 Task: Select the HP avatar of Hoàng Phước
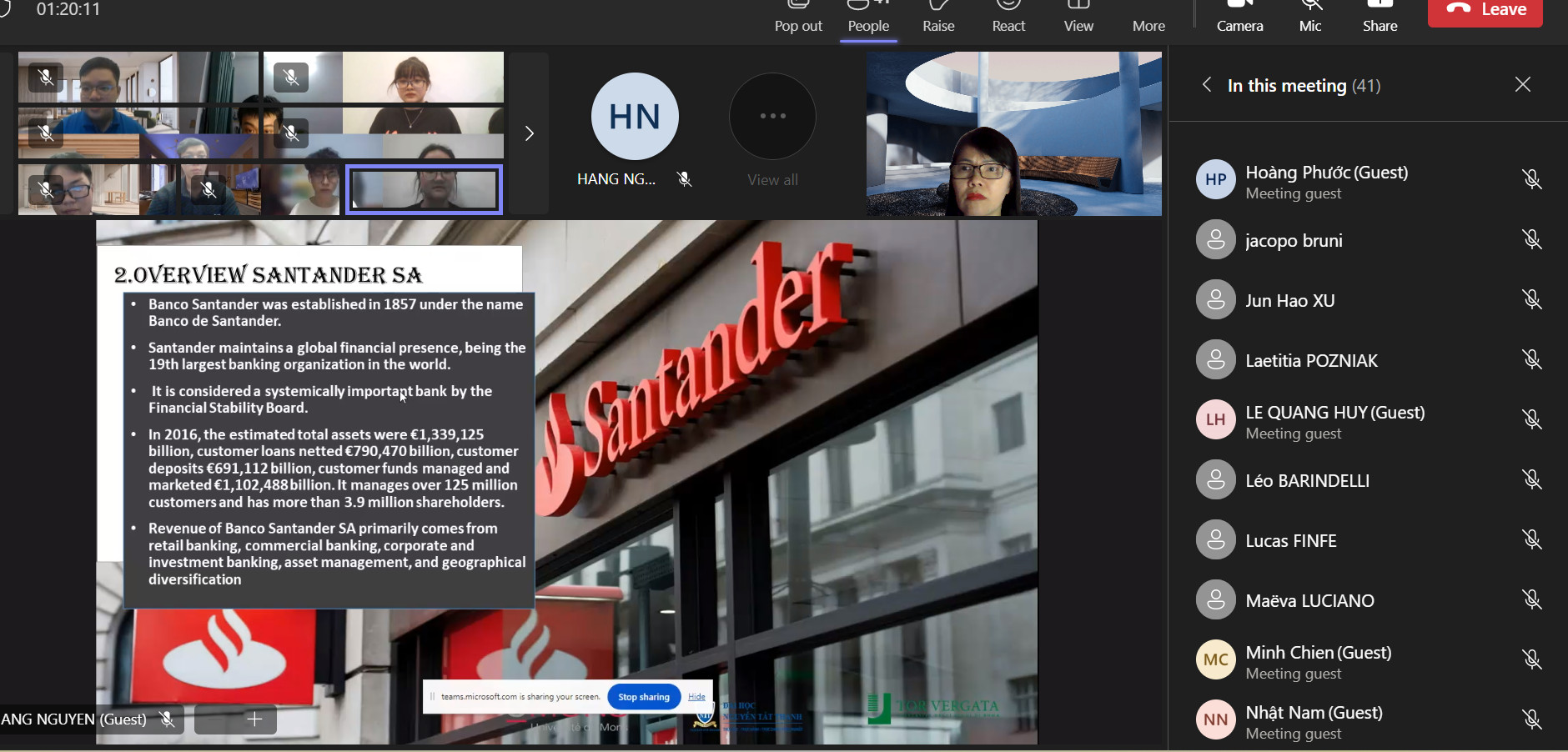coord(1216,179)
